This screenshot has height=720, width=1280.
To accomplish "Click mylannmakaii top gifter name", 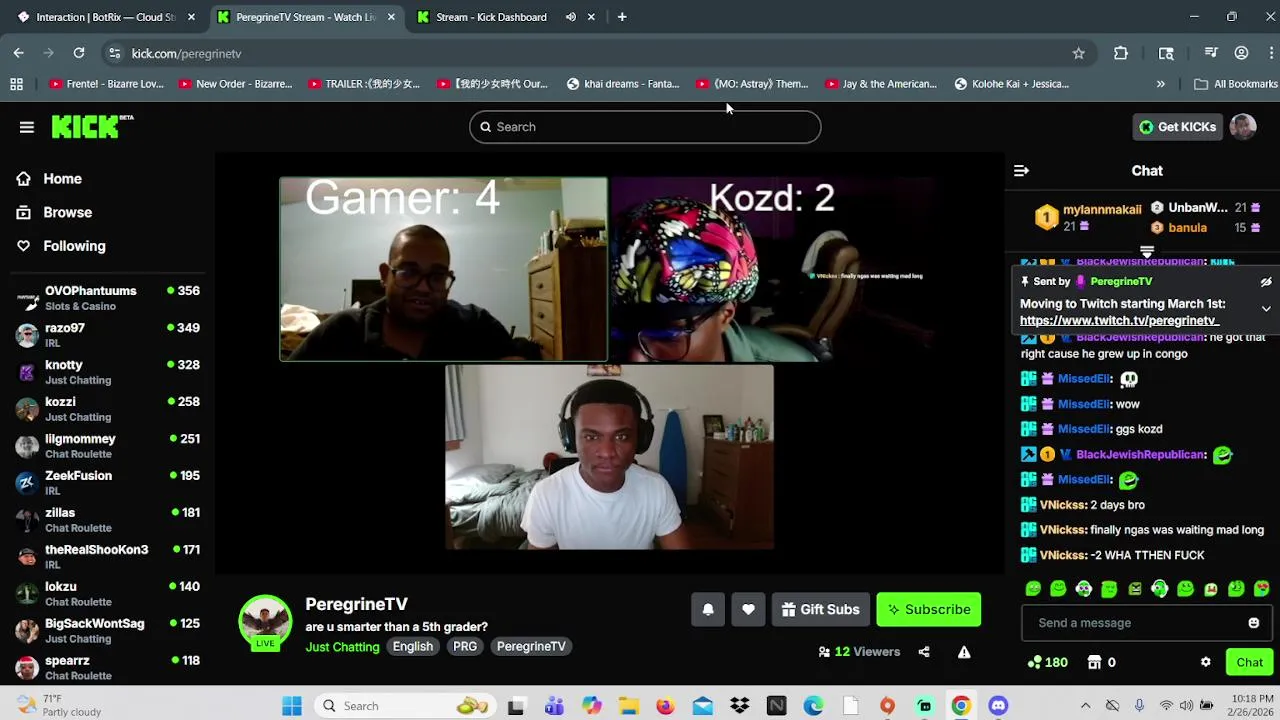I will (x=1102, y=209).
